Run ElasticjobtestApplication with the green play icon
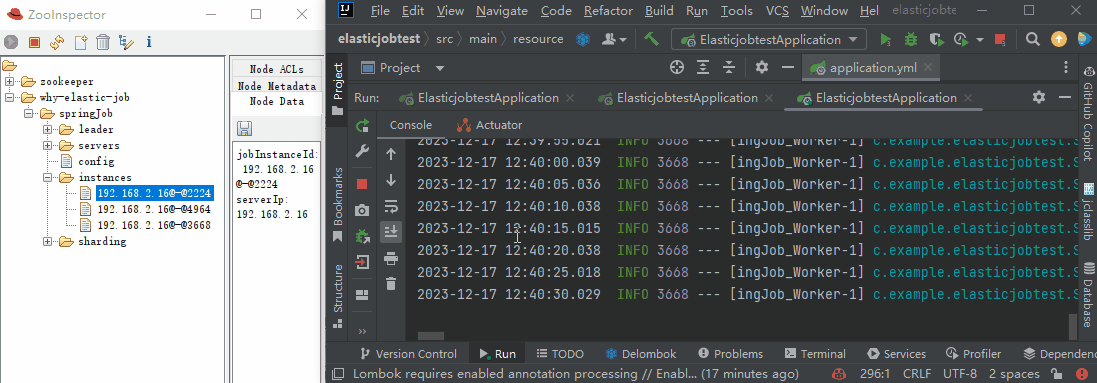This screenshot has height=383, width=1097. [x=886, y=39]
